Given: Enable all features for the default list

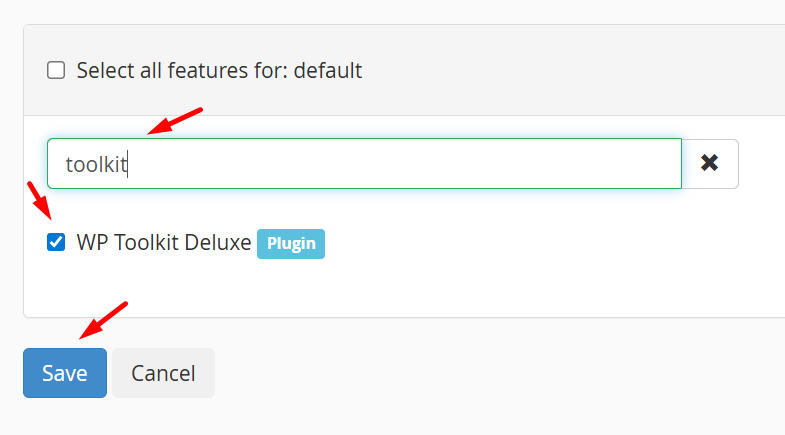Looking at the screenshot, I should point(56,70).
